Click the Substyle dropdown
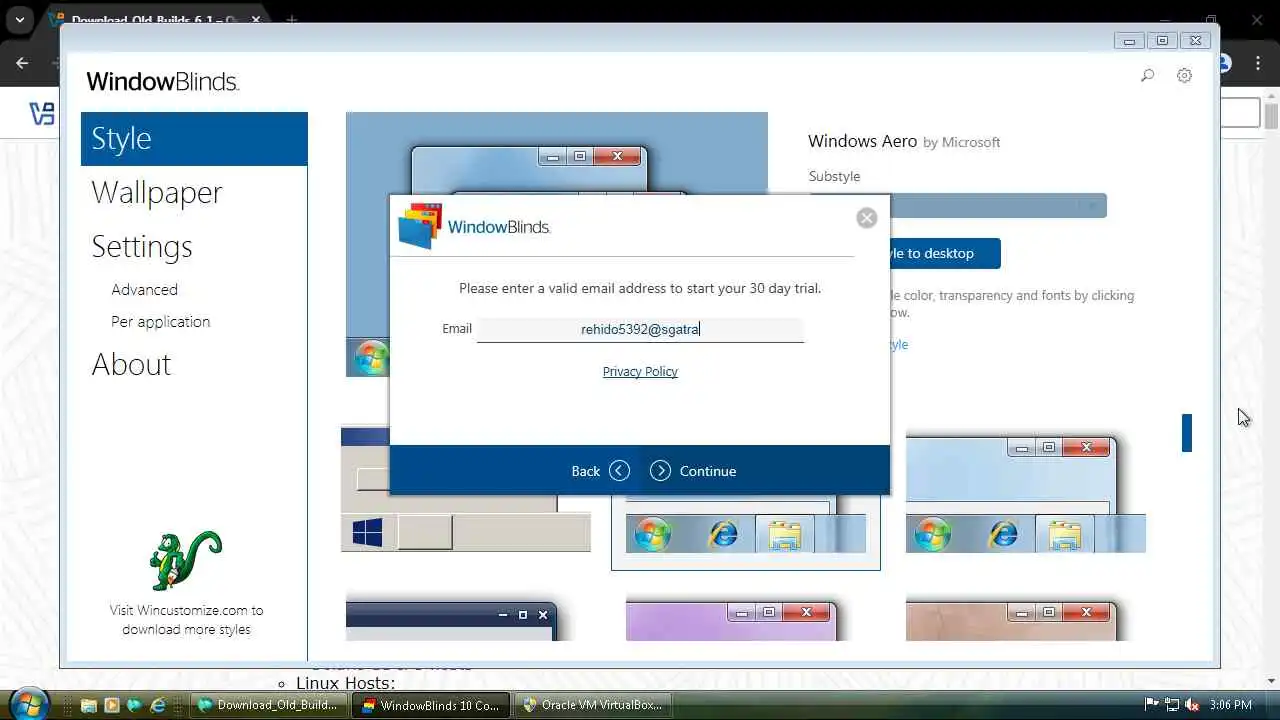 tap(958, 205)
